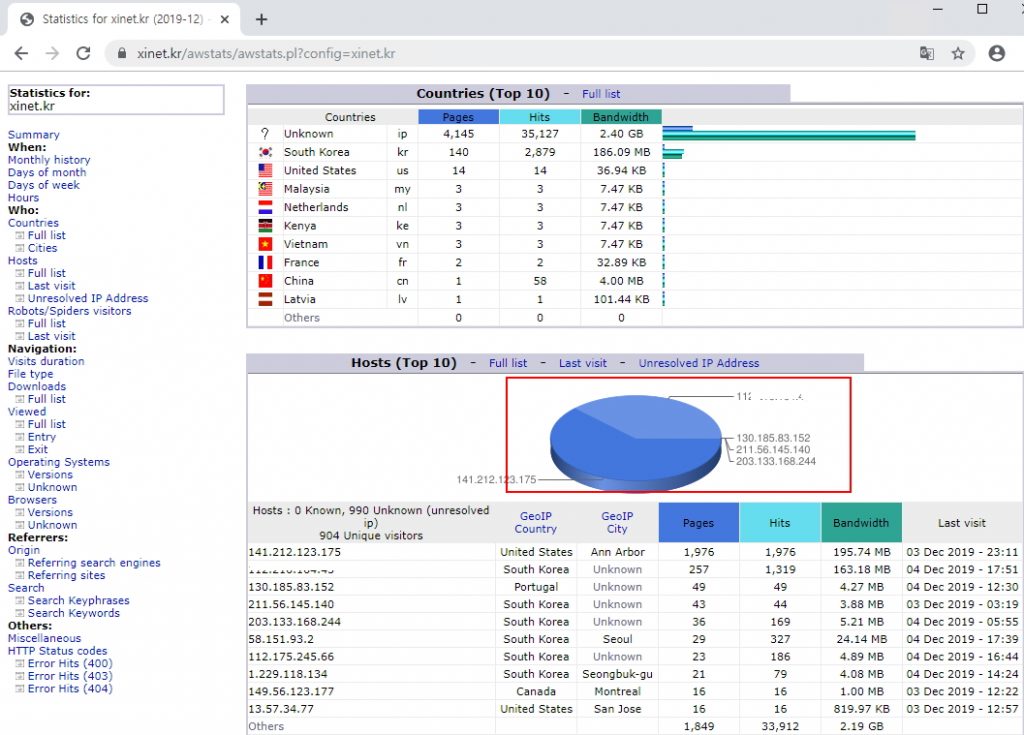Bookmark this page with the star icon
The width and height of the screenshot is (1024, 735).
[x=958, y=54]
